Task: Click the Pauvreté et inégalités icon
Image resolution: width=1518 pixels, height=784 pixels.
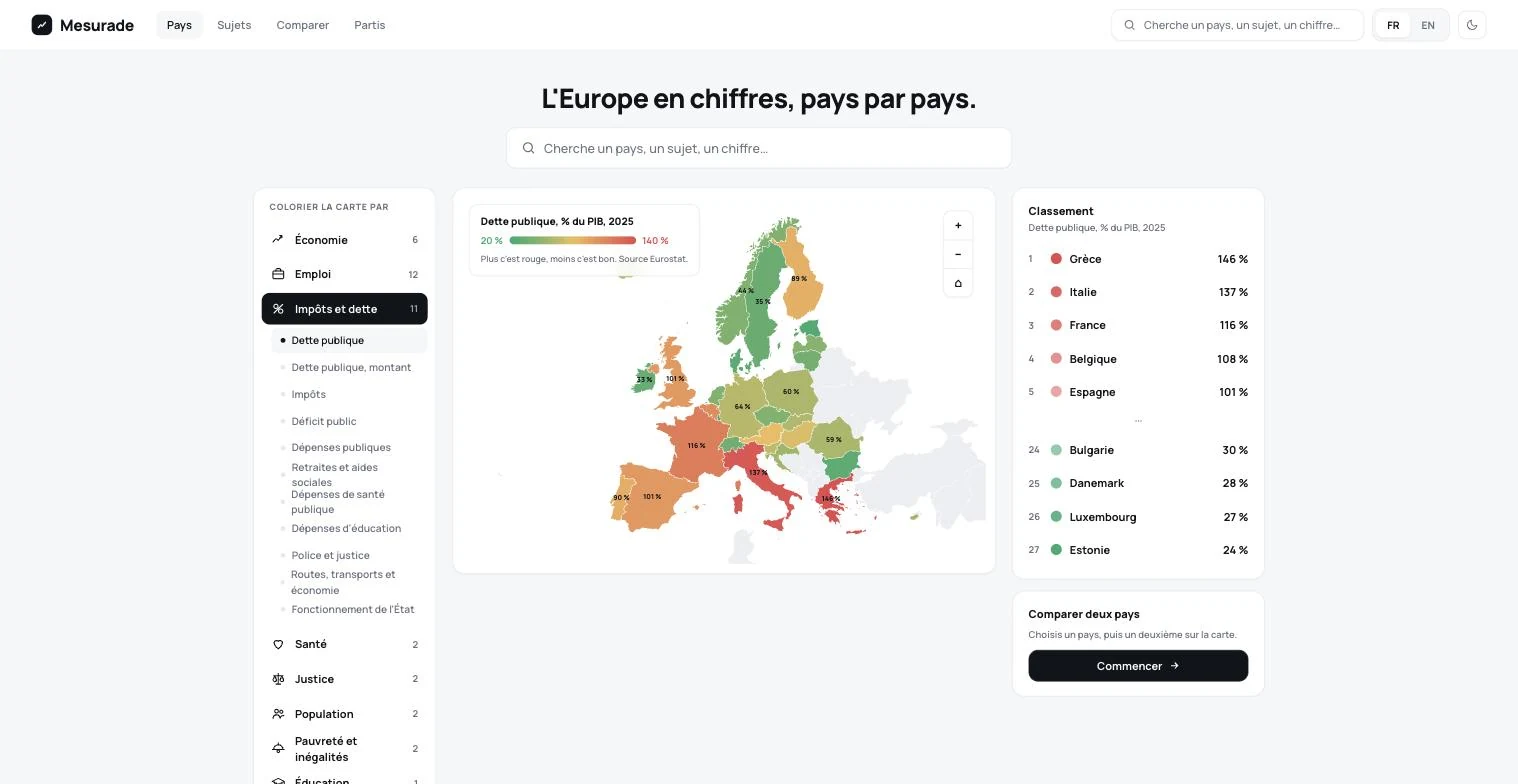Action: pyautogui.click(x=278, y=749)
